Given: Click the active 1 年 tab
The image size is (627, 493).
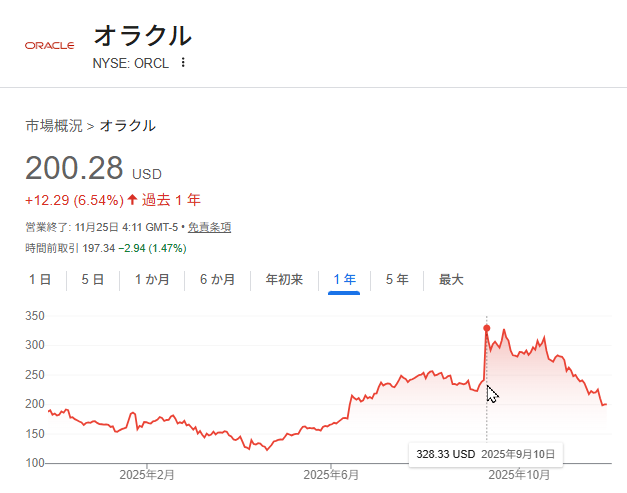Looking at the screenshot, I should 344,280.
